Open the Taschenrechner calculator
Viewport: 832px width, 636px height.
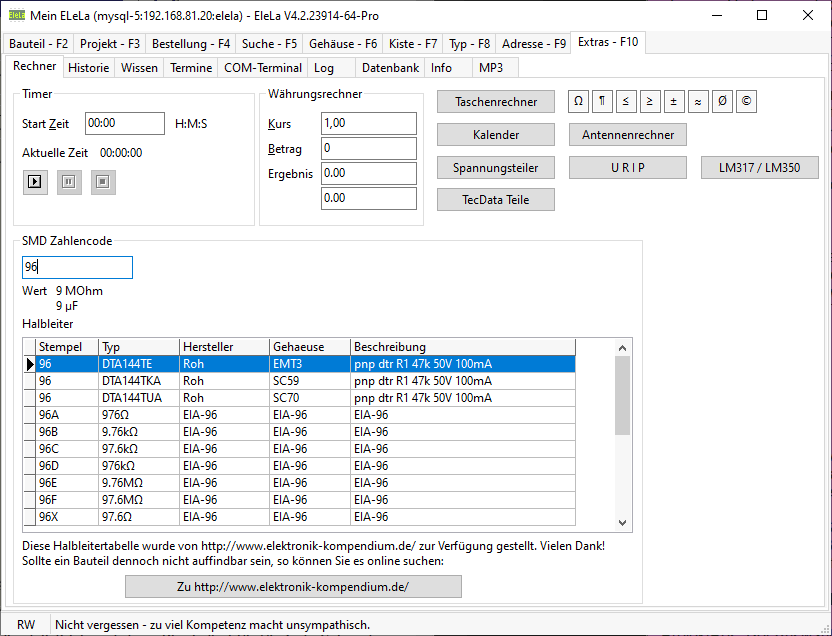coord(496,102)
